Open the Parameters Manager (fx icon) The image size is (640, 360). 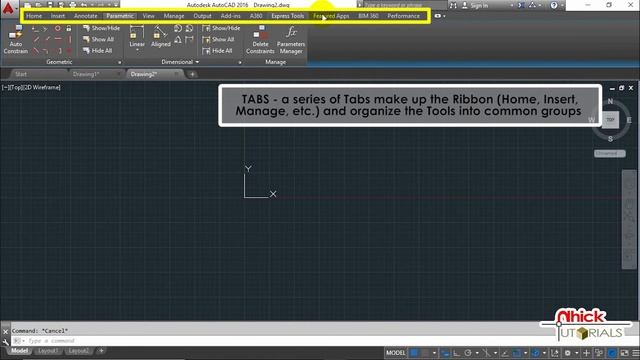click(x=291, y=40)
